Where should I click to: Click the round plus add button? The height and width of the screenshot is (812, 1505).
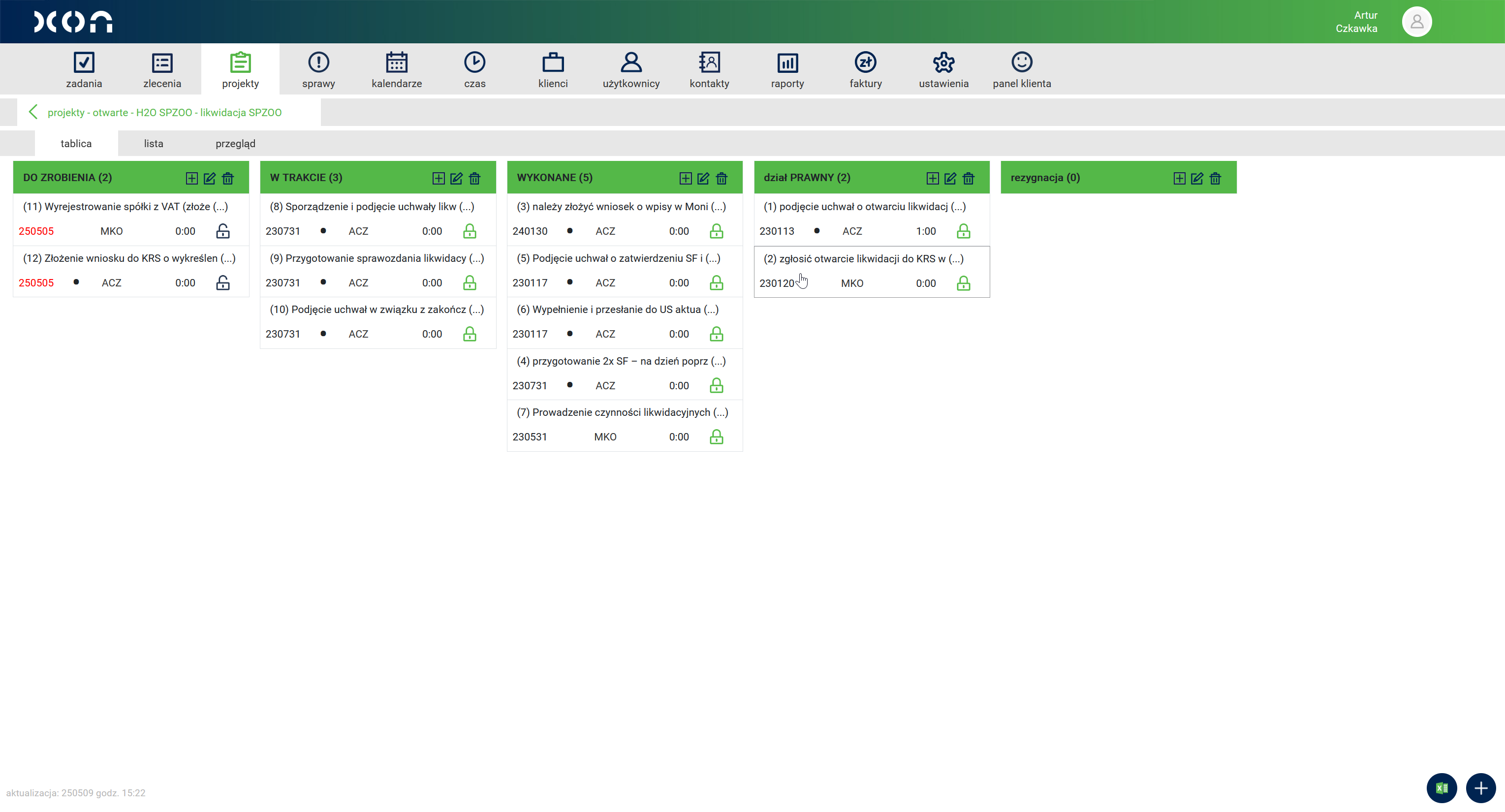pos(1480,788)
